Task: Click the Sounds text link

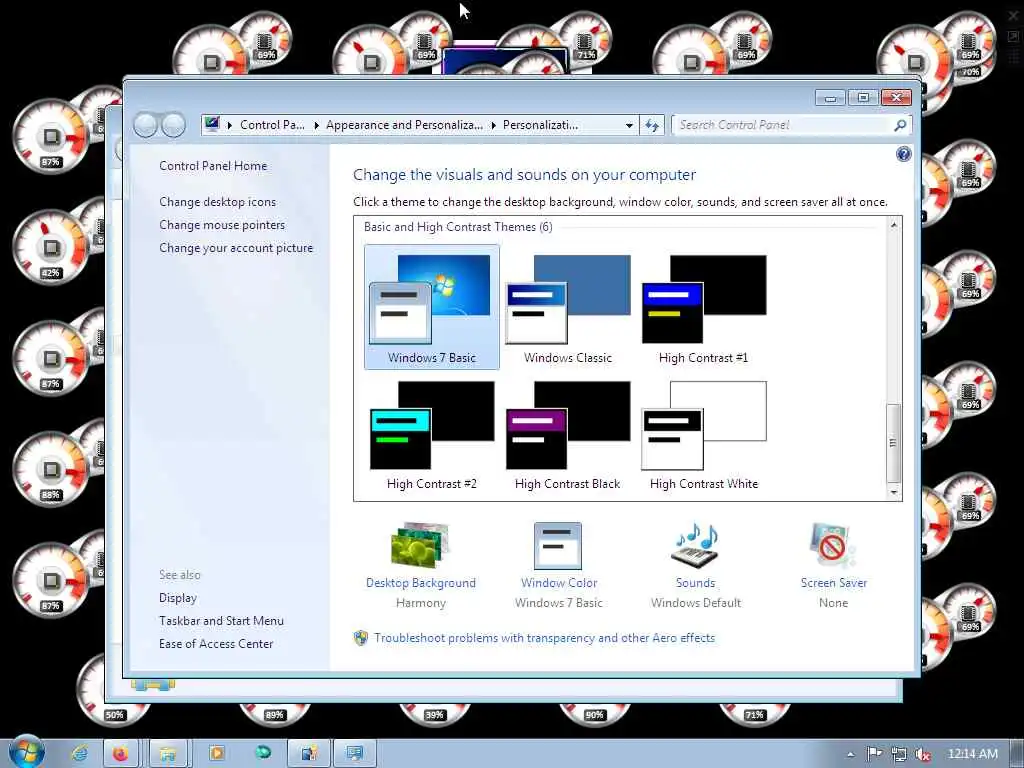Action: pos(696,583)
